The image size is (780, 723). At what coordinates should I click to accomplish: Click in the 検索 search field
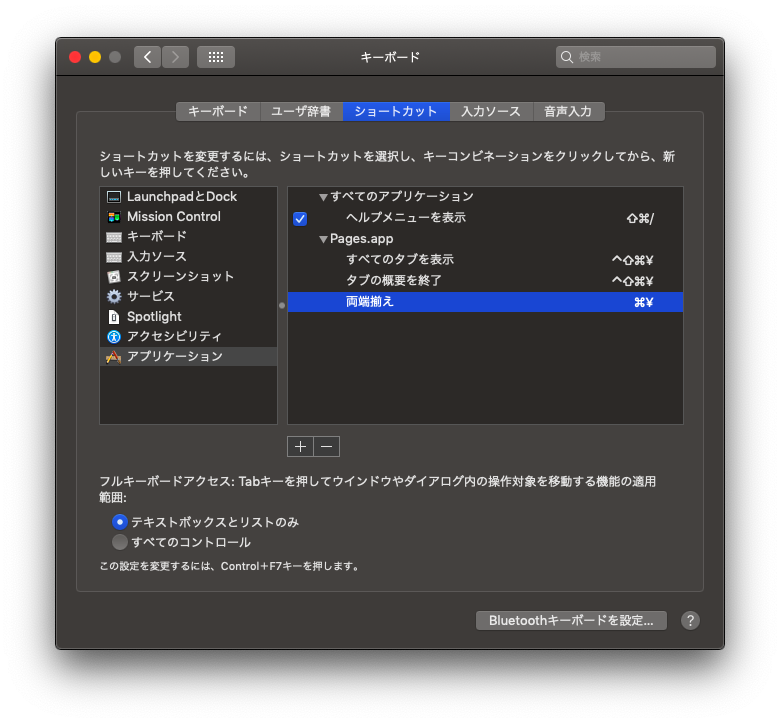636,57
